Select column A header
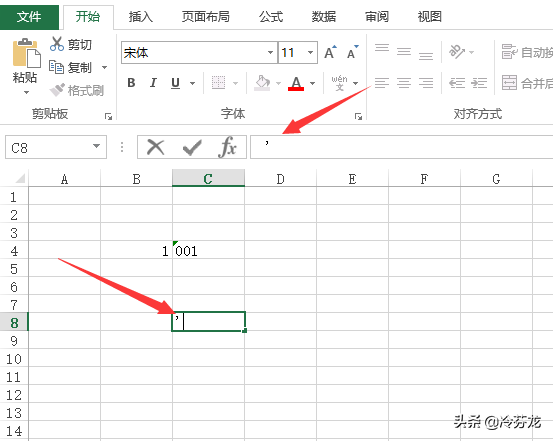This screenshot has height=441, width=553. point(65,178)
